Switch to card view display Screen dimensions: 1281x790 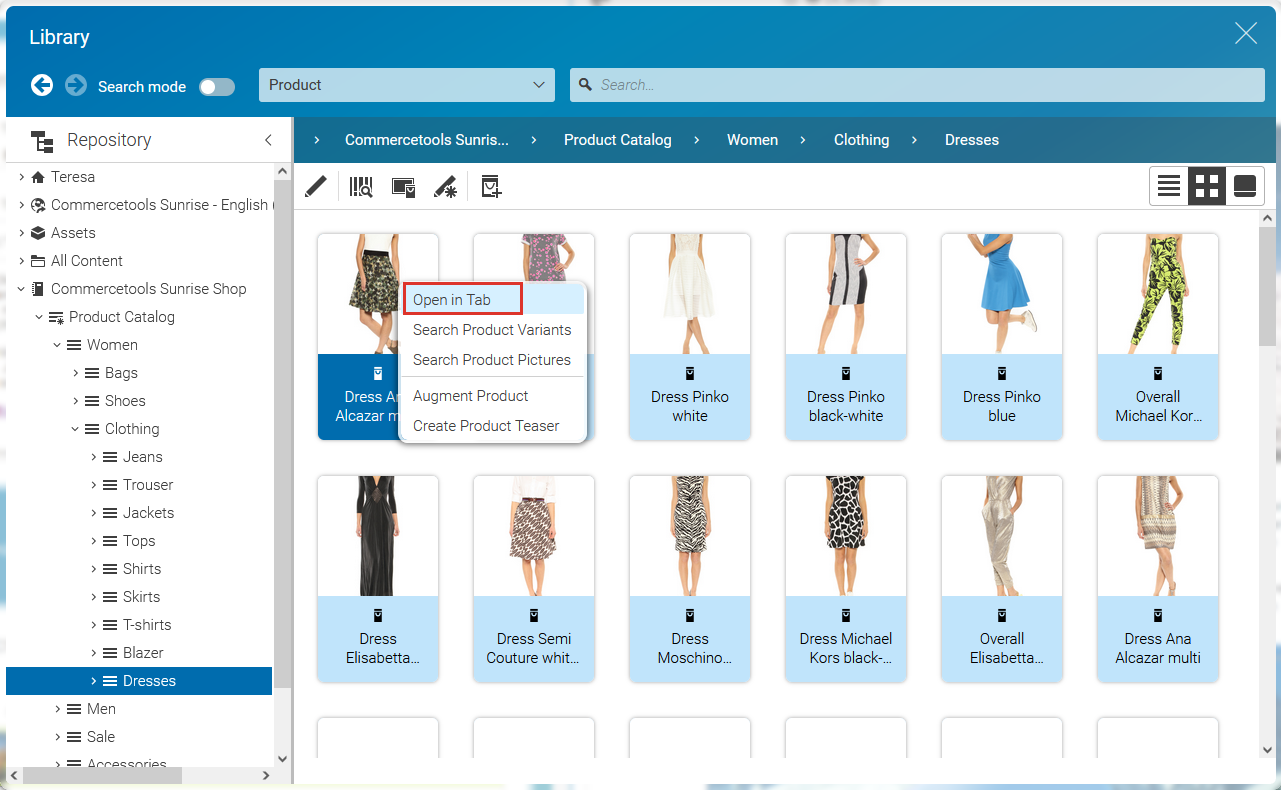tap(1245, 185)
